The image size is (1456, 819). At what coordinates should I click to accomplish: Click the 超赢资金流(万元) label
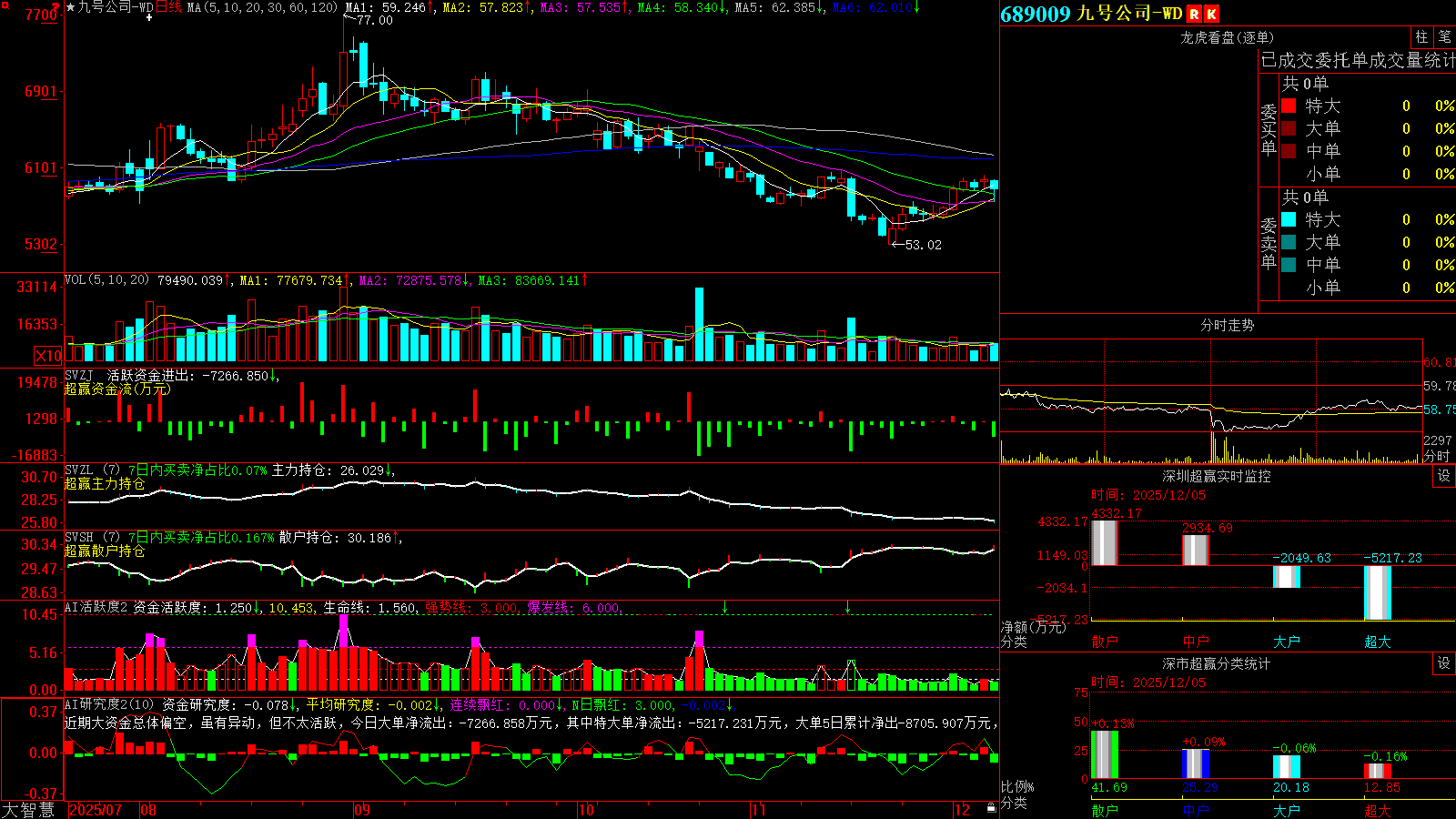118,389
